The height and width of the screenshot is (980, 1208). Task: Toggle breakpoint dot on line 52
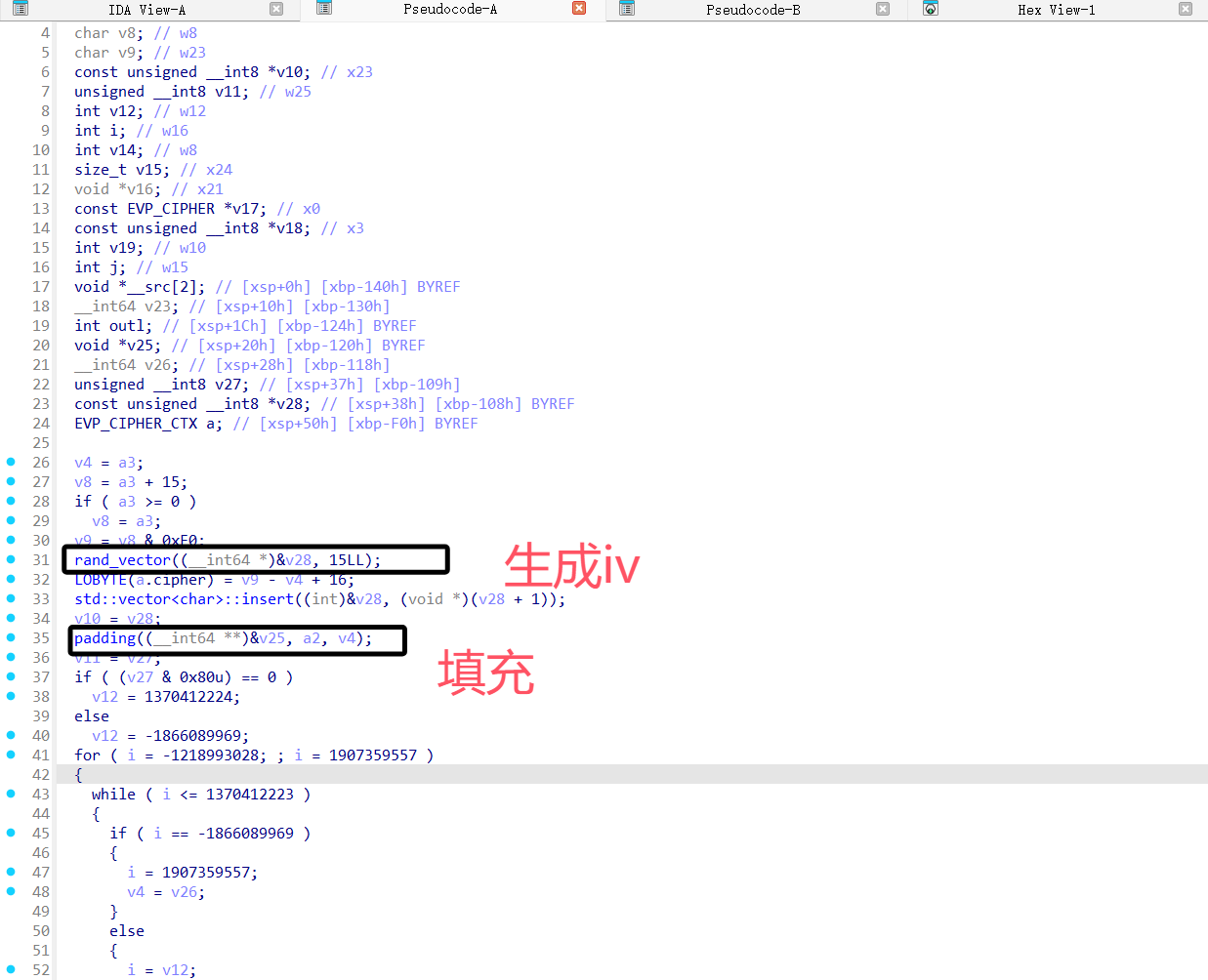(11, 969)
